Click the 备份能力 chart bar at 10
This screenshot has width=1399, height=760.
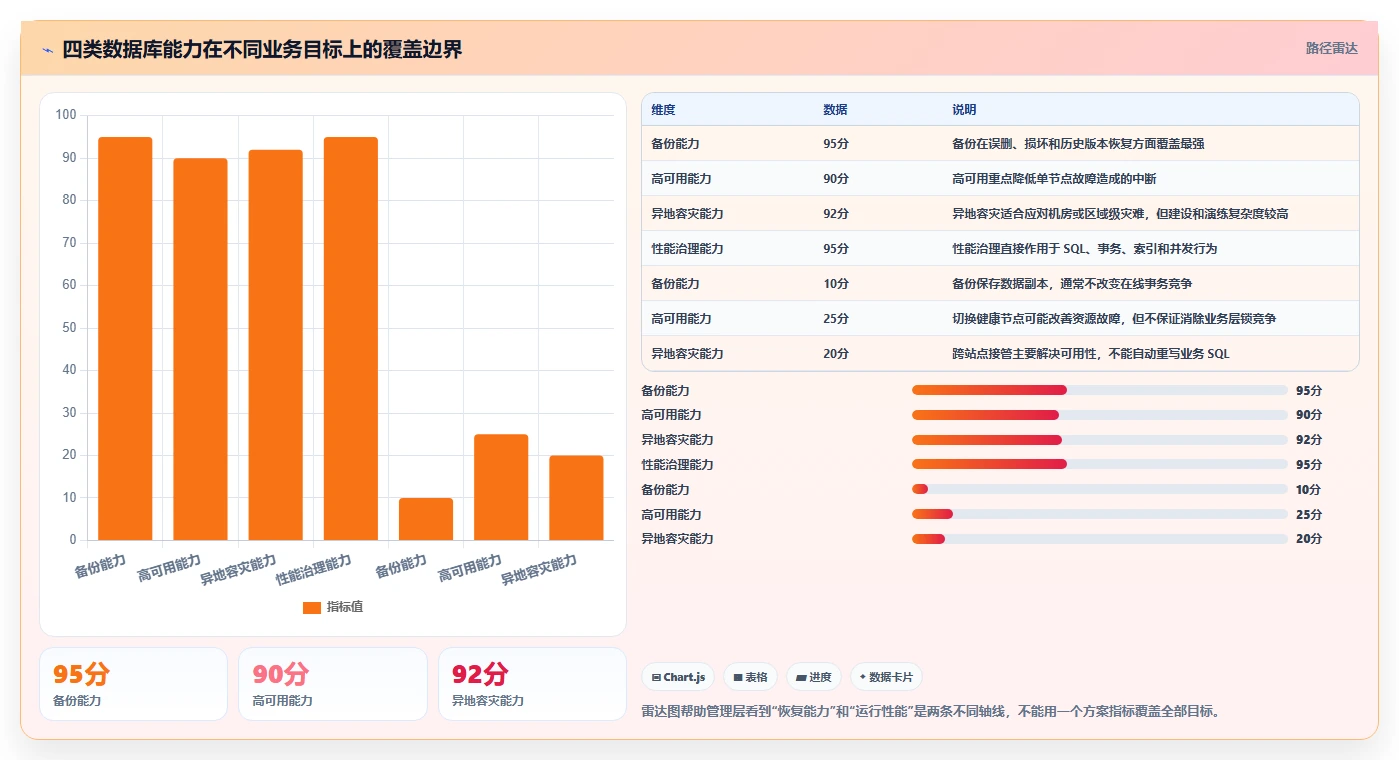426,519
